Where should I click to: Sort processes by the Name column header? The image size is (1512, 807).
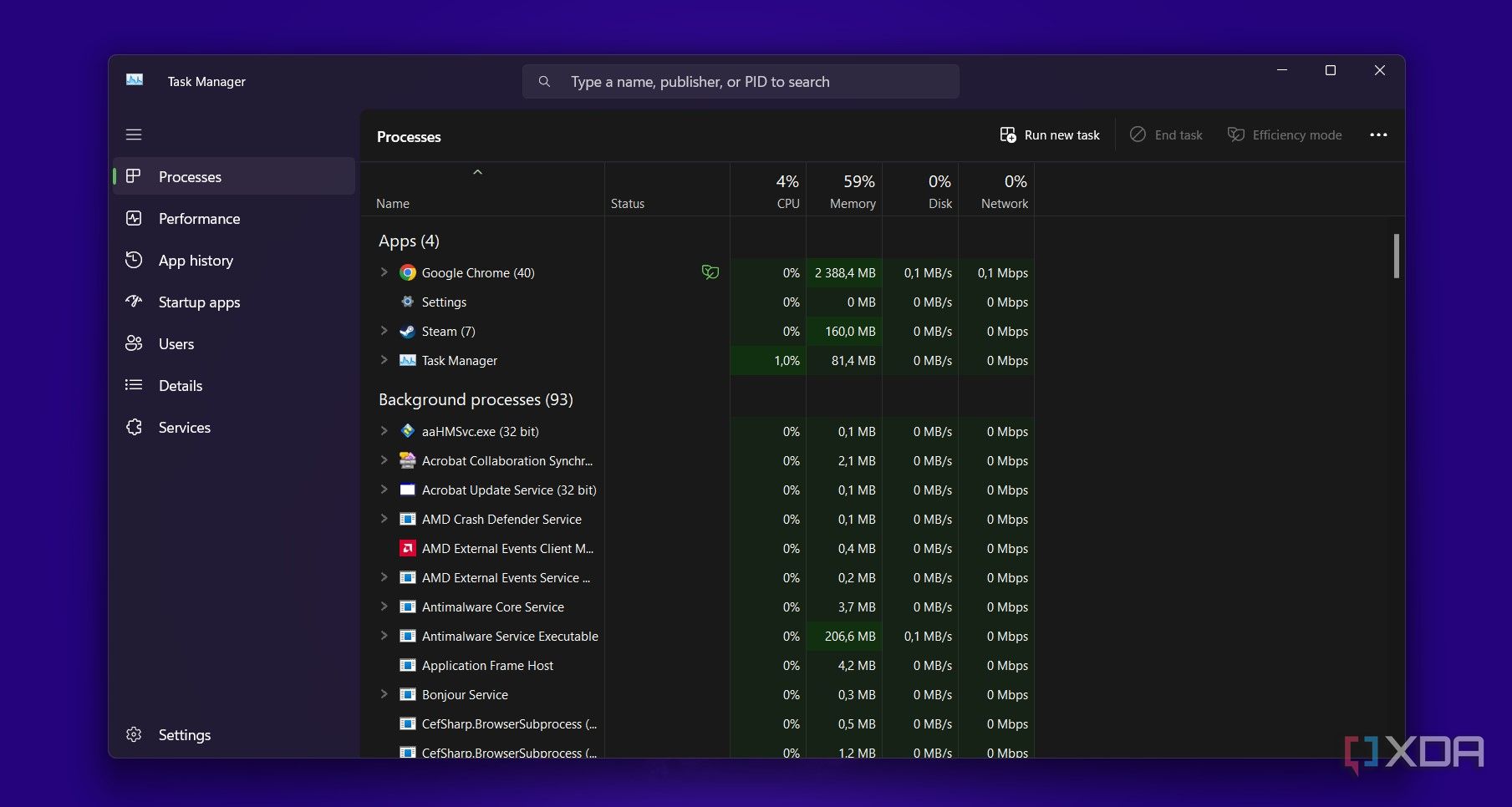click(x=482, y=190)
